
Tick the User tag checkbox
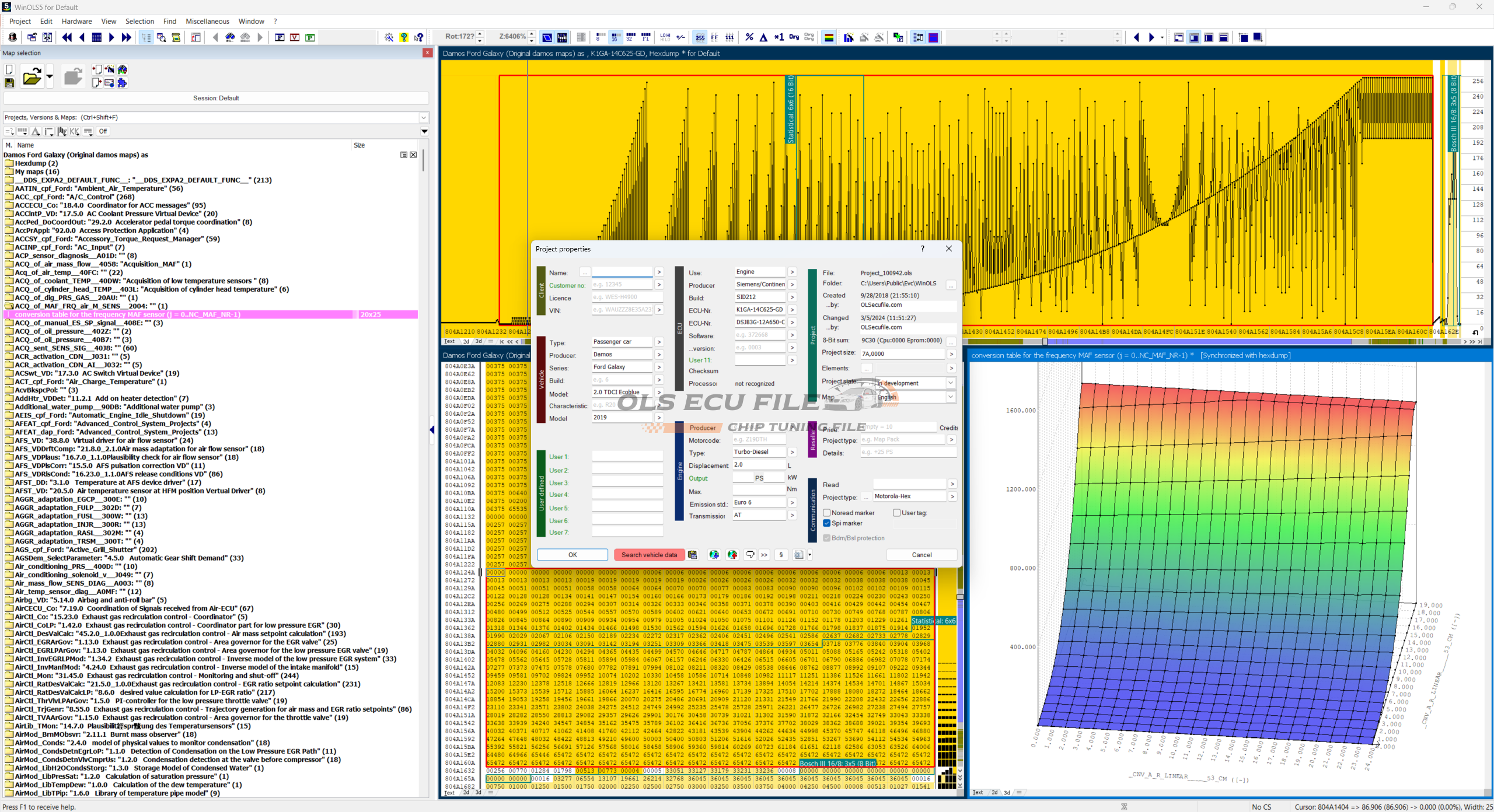coord(896,513)
